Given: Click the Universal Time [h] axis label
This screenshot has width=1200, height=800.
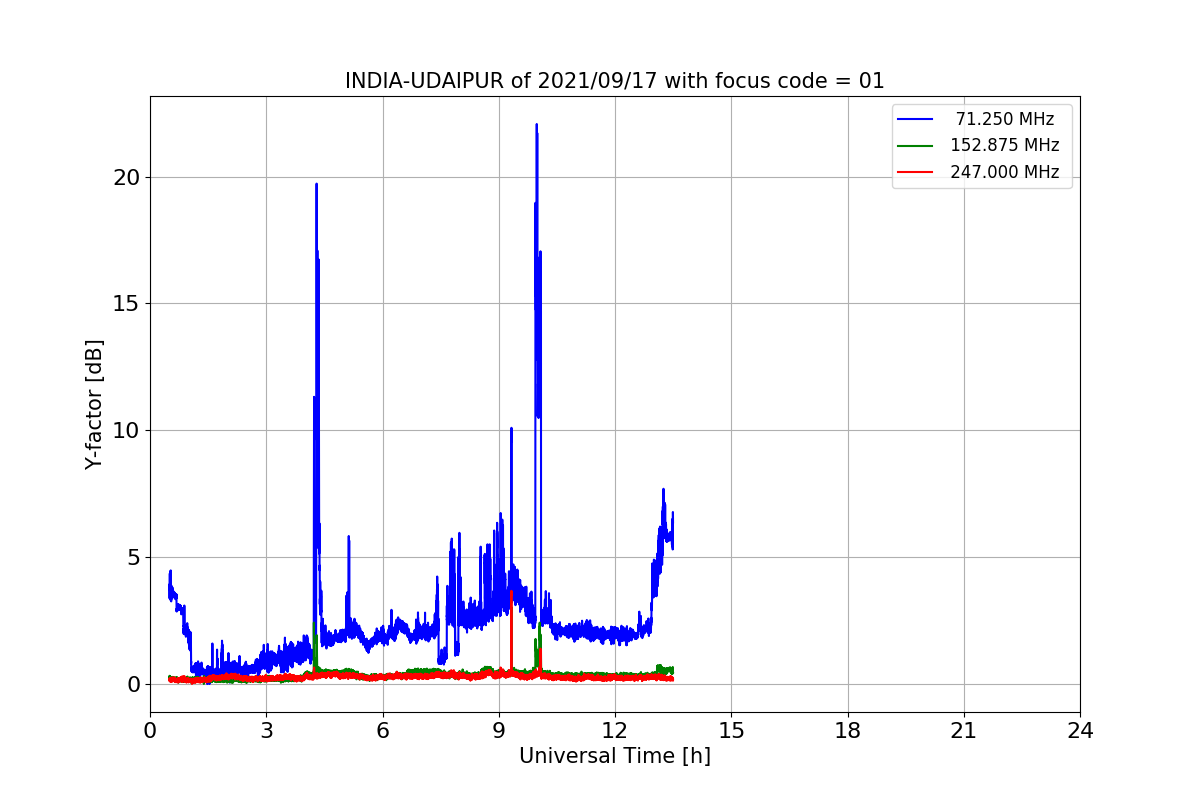Looking at the screenshot, I should [x=614, y=756].
